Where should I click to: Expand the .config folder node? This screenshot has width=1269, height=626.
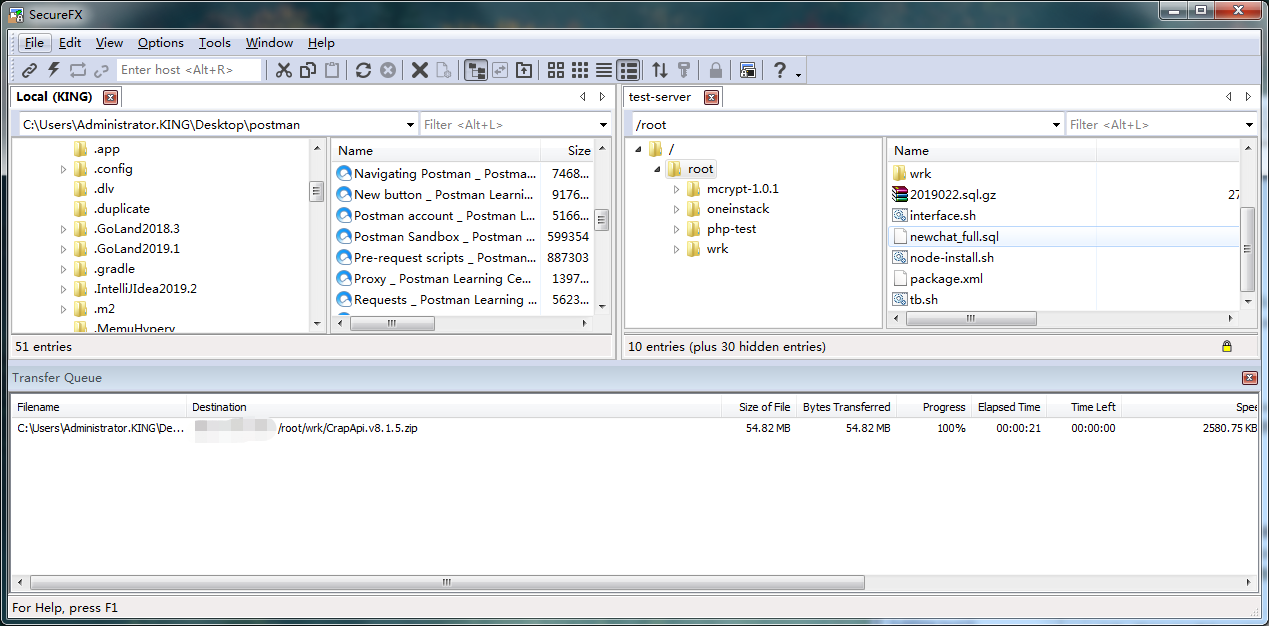click(64, 169)
